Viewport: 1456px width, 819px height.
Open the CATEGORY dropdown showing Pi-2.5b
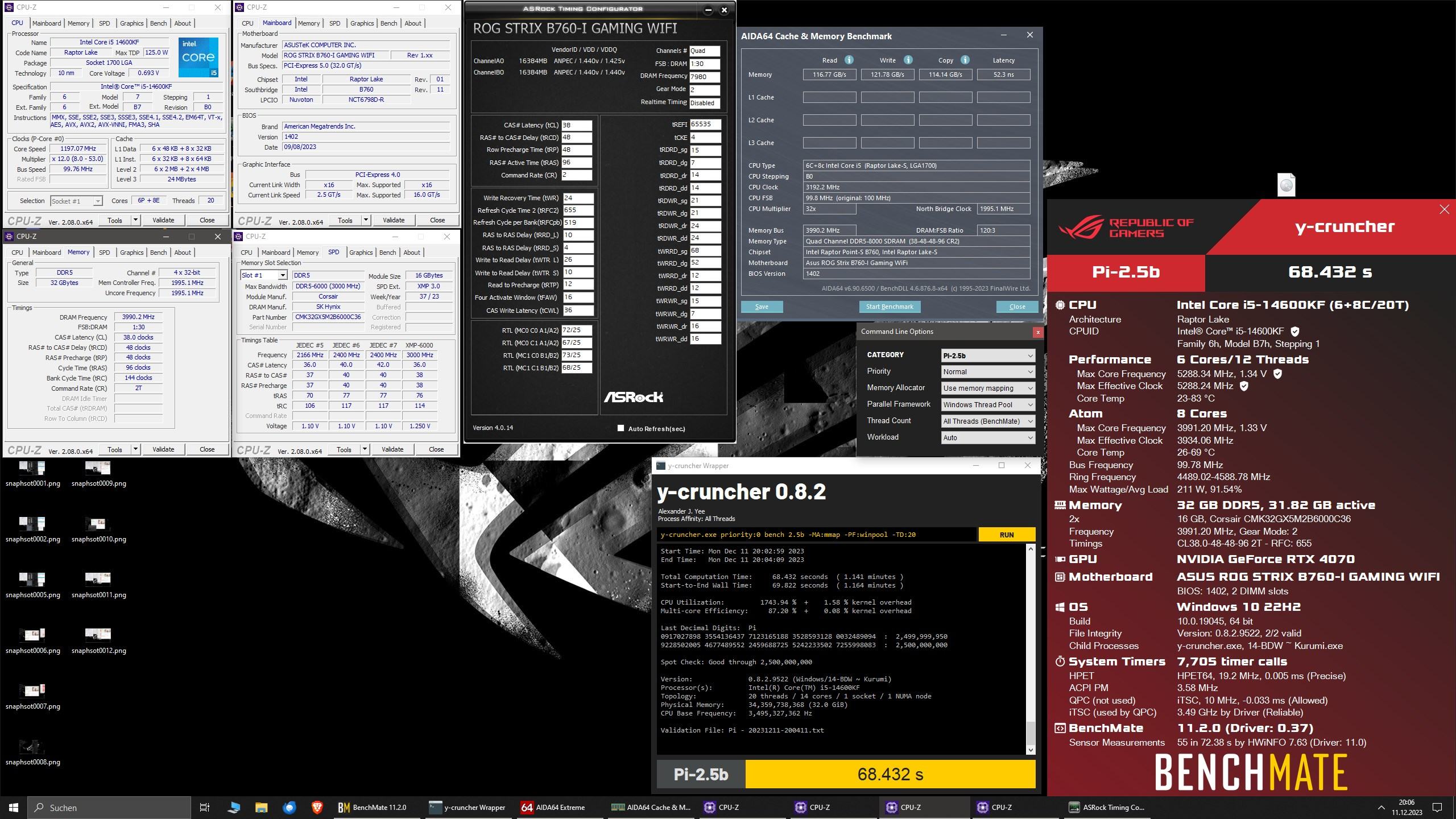pos(988,355)
